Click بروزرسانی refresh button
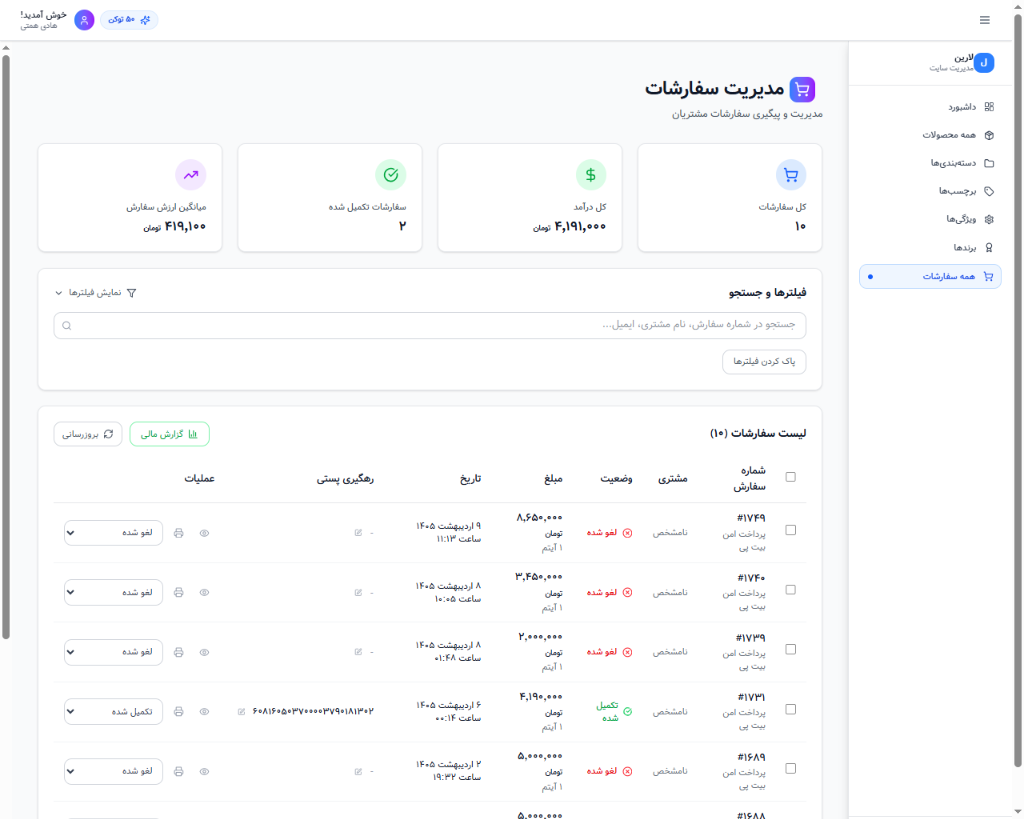This screenshot has width=1024, height=819. coord(88,434)
